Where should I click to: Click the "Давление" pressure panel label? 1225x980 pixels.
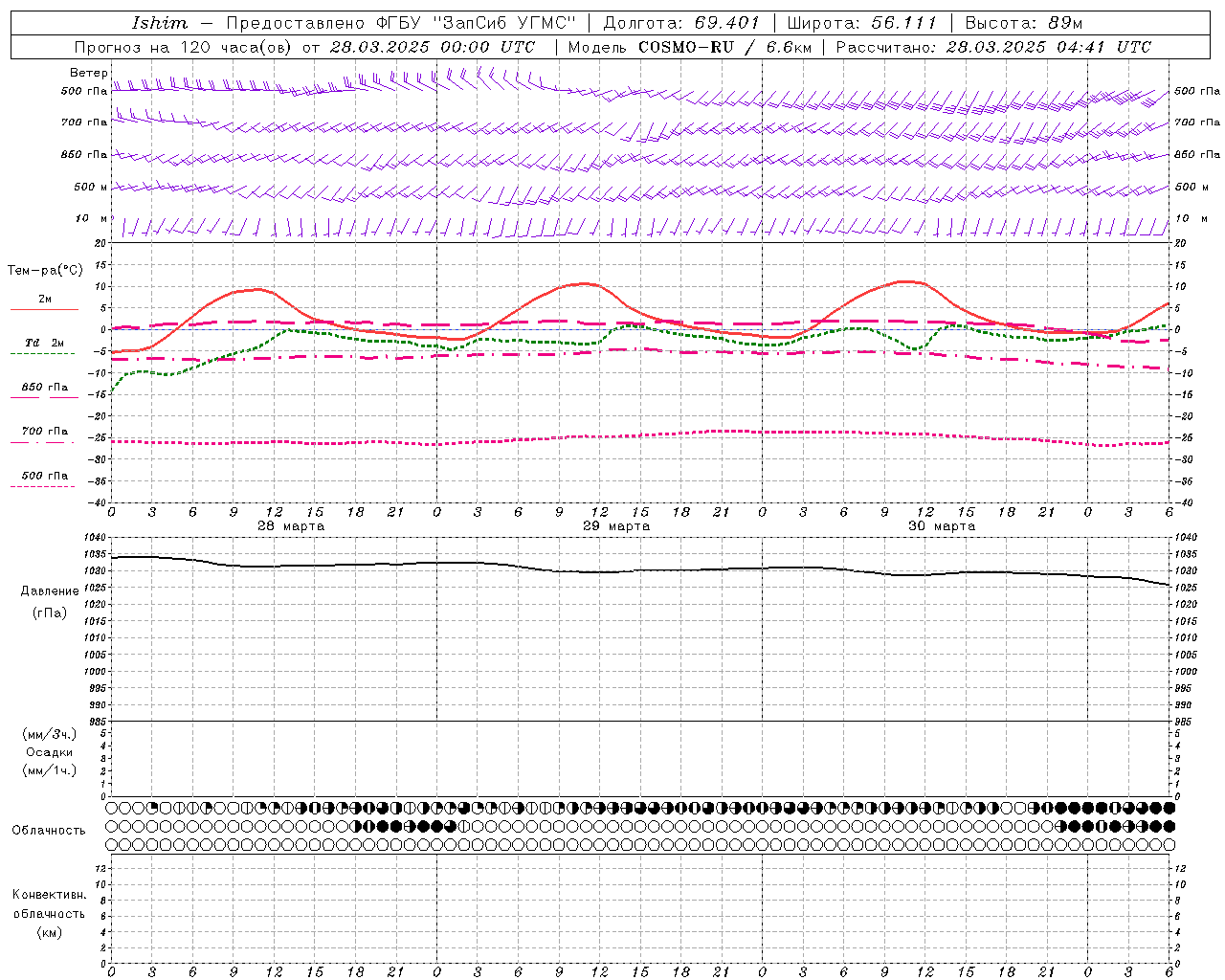50,591
